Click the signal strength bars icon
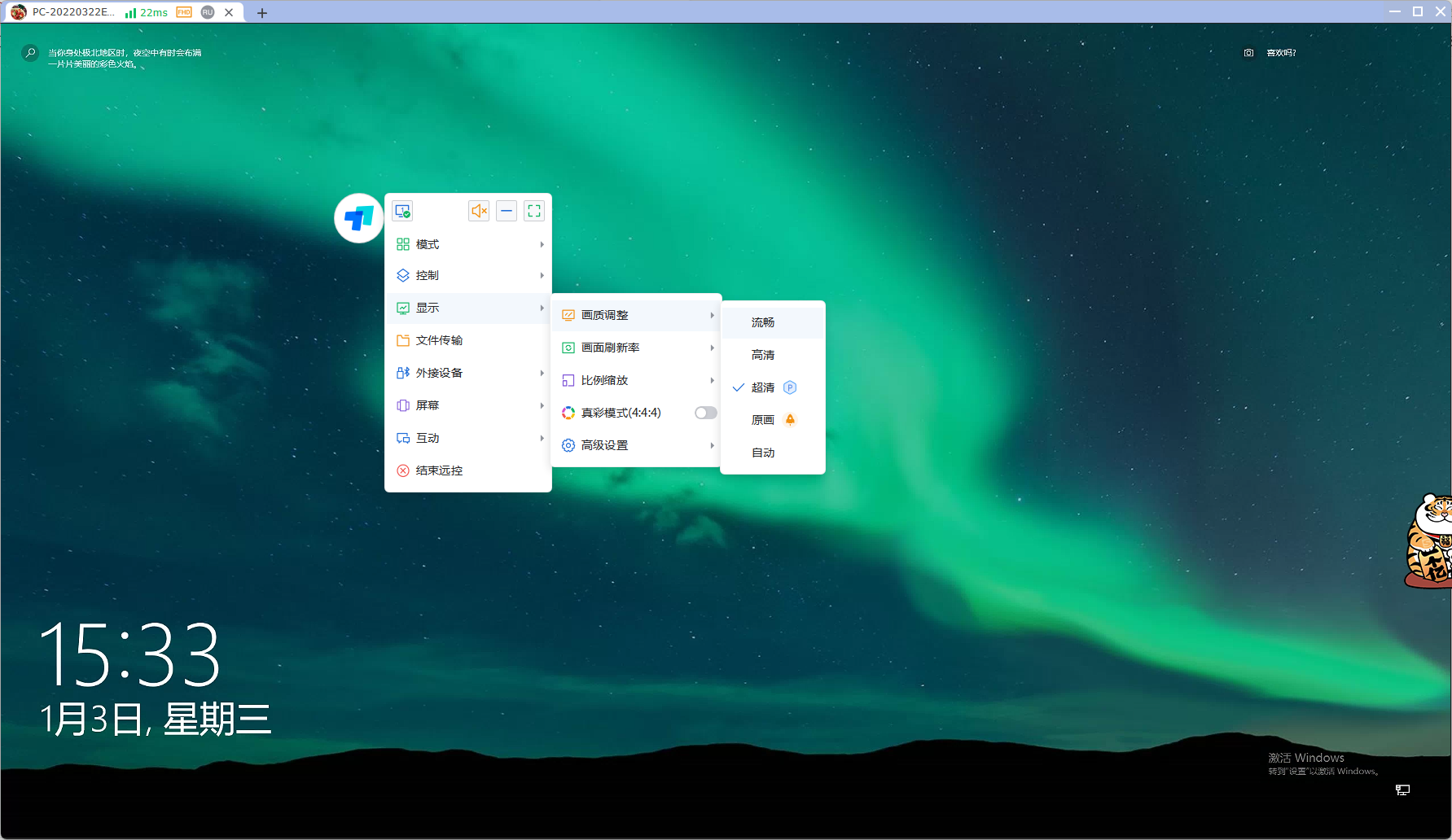Viewport: 1452px width, 840px height. click(x=130, y=13)
